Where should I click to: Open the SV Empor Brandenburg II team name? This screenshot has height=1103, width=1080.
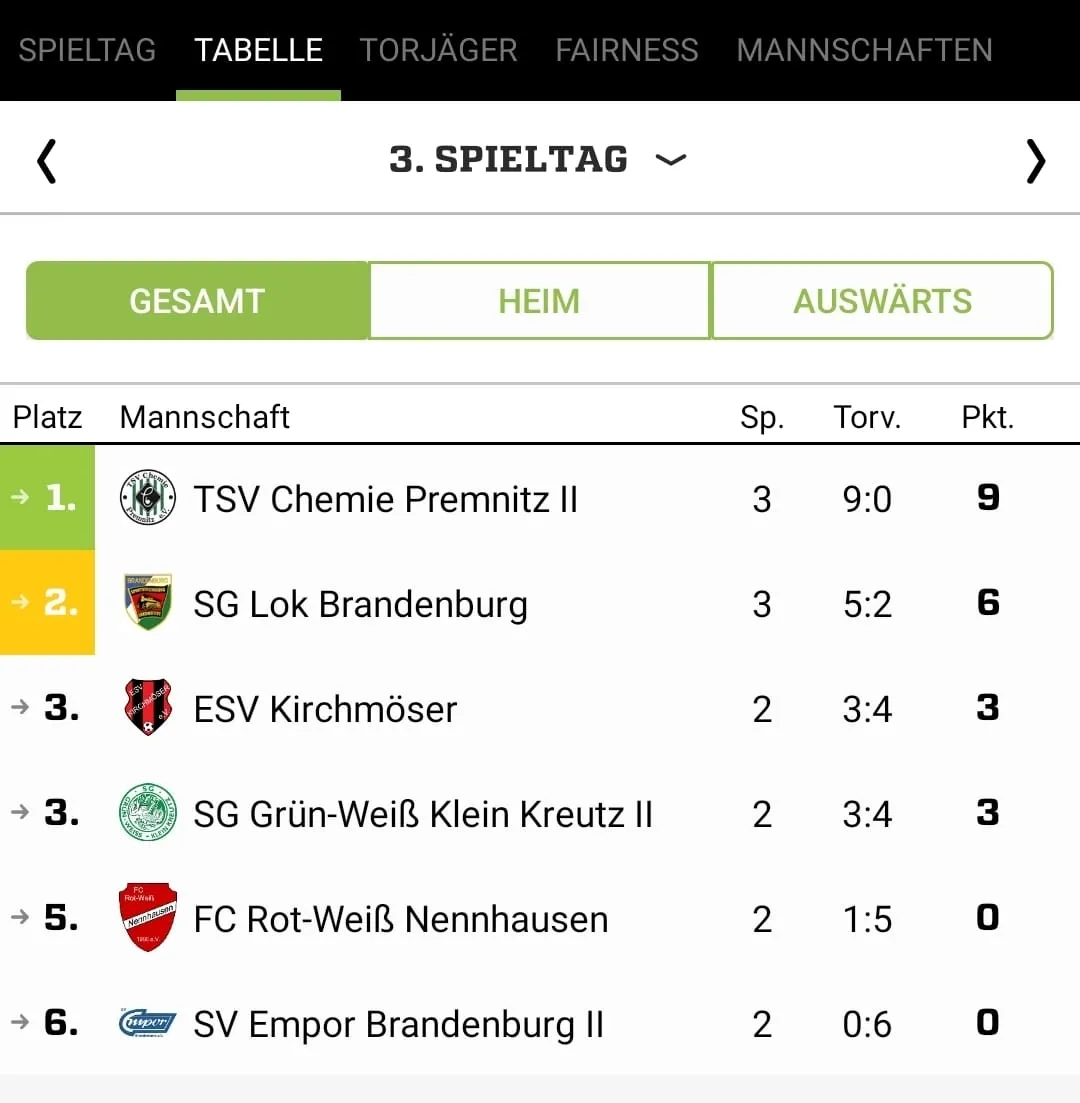click(x=398, y=1024)
